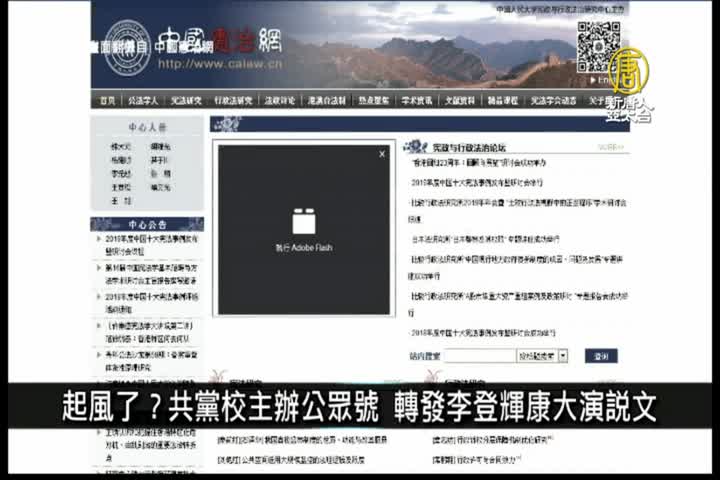The width and height of the screenshot is (720, 480).
Task: Click the gold NTD channel logo at top right
Action: click(x=629, y=68)
